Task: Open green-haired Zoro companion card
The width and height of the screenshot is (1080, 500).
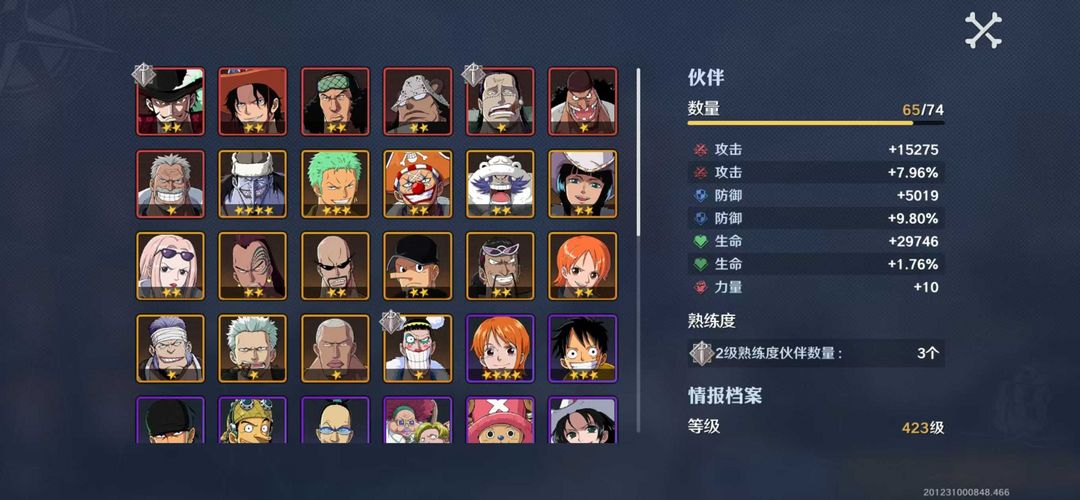Action: point(335,184)
